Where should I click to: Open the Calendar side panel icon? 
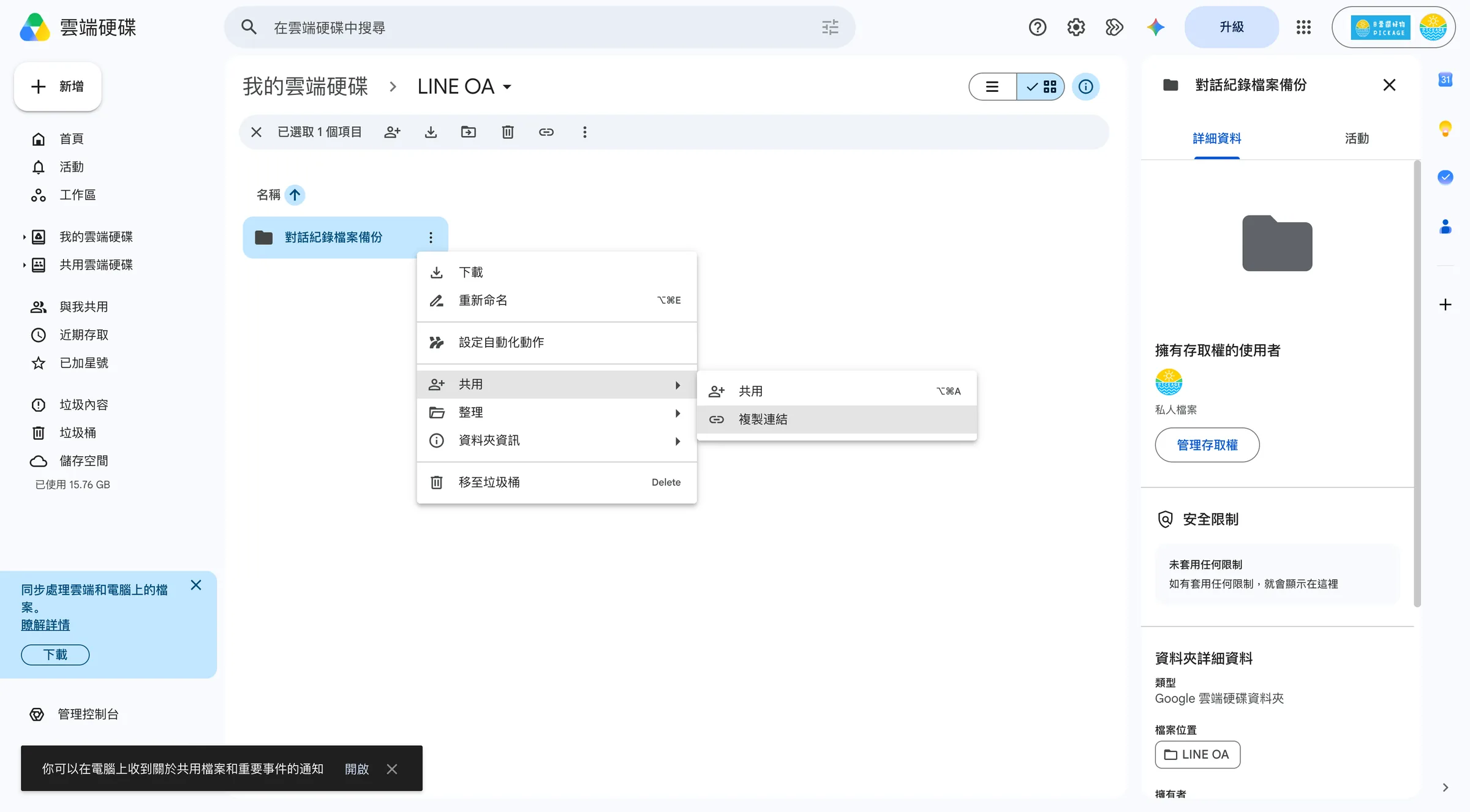click(1445, 80)
